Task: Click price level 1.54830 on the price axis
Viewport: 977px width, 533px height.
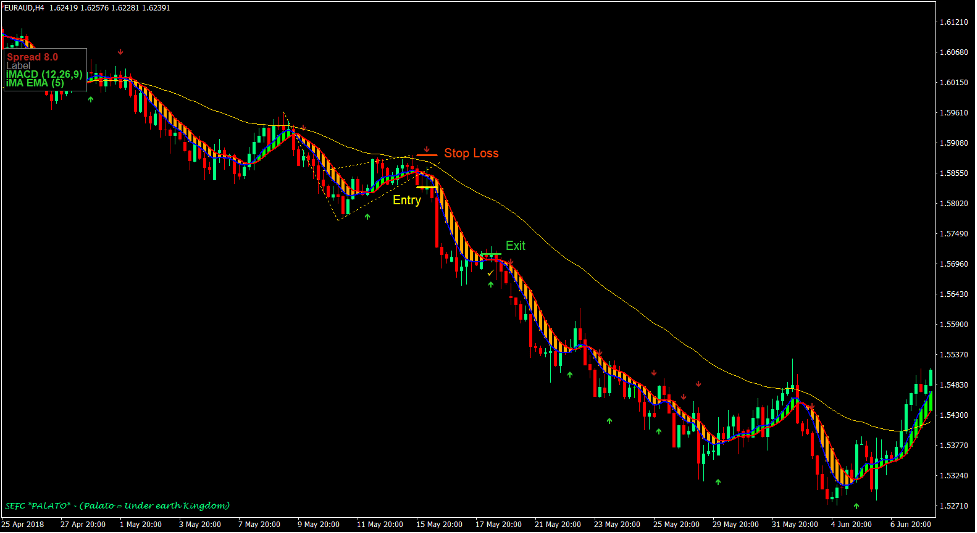Action: click(953, 385)
